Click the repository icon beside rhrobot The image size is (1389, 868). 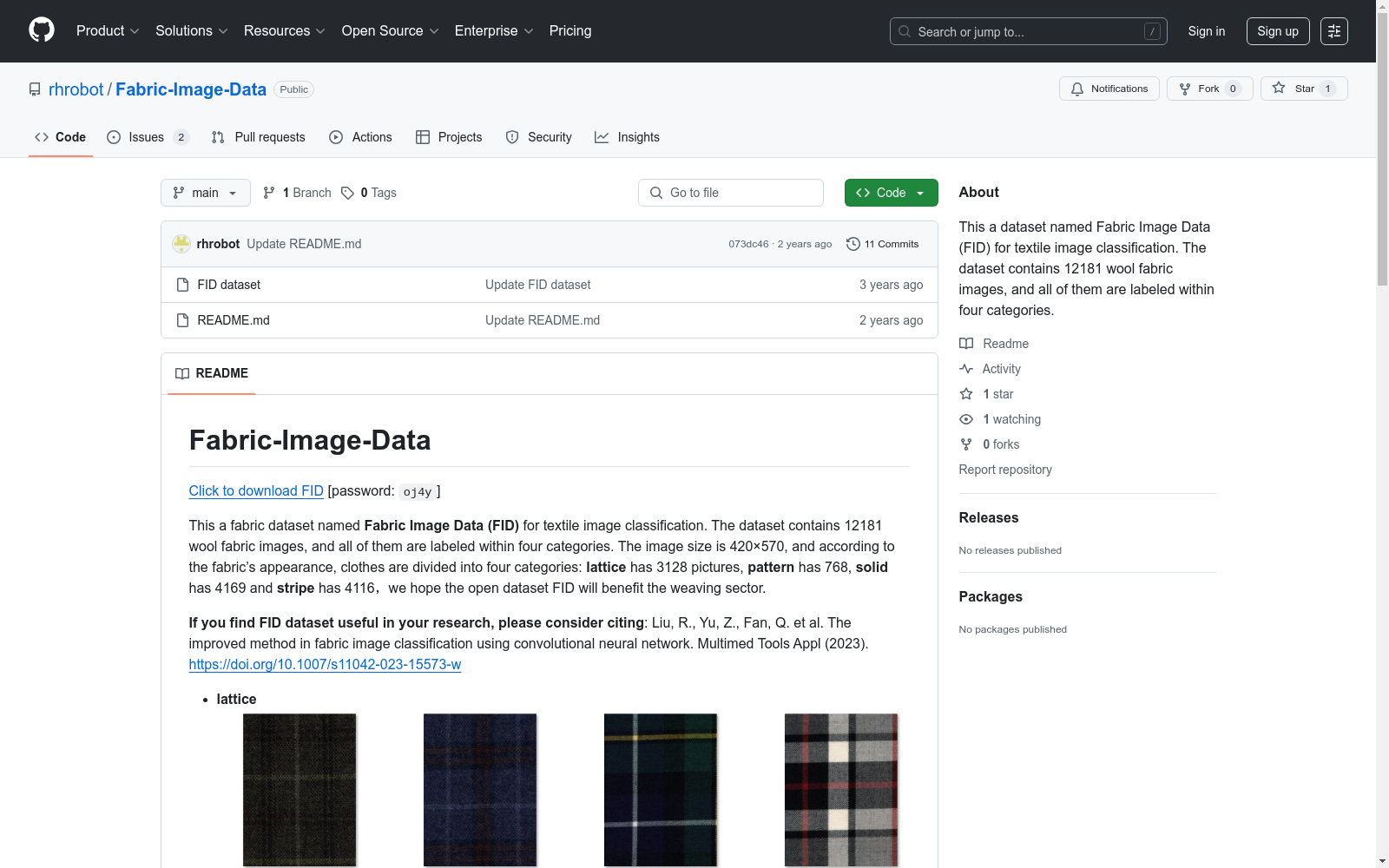35,89
